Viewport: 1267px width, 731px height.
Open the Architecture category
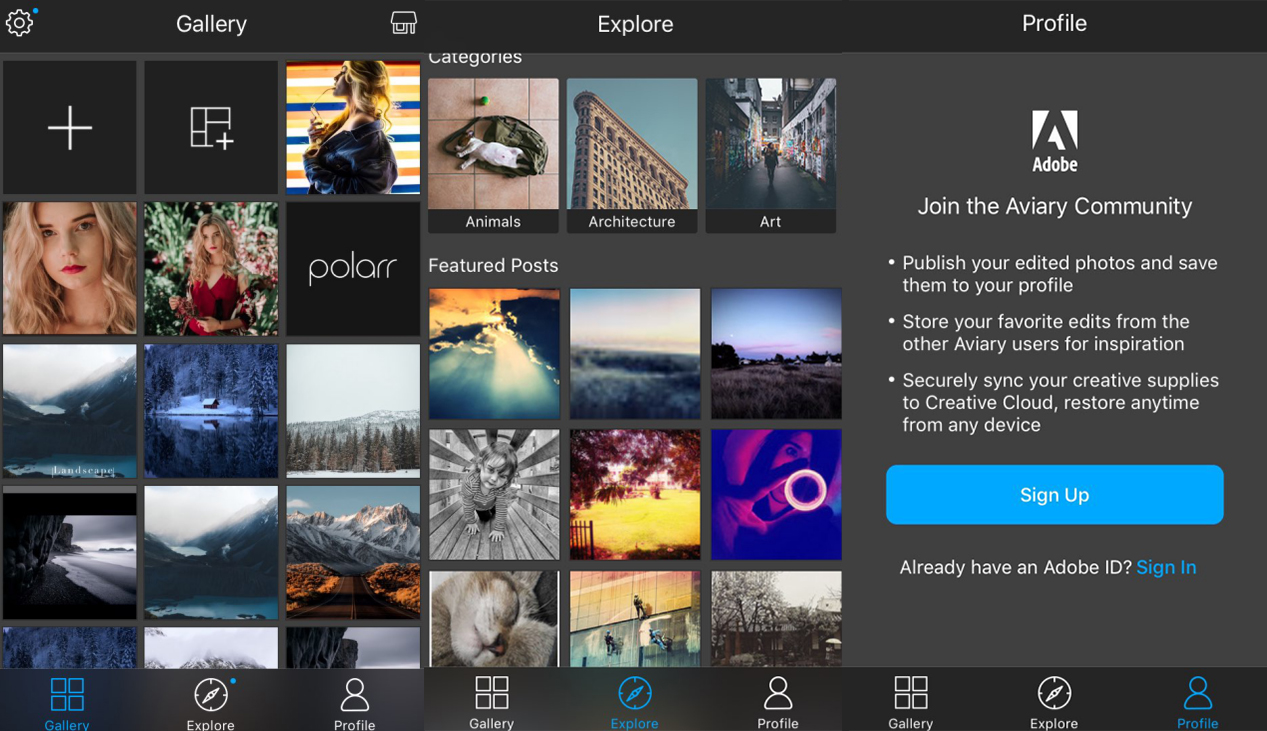pyautogui.click(x=632, y=156)
